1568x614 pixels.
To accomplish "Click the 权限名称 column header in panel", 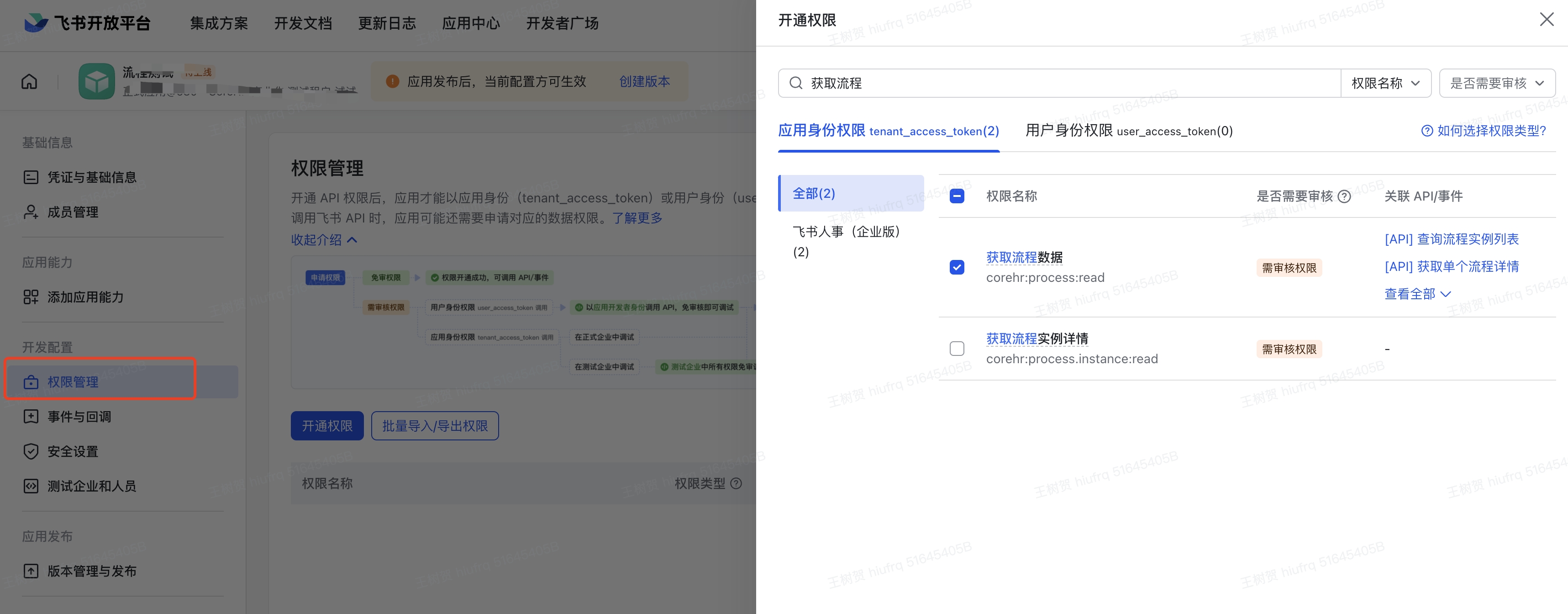I will click(x=1012, y=196).
